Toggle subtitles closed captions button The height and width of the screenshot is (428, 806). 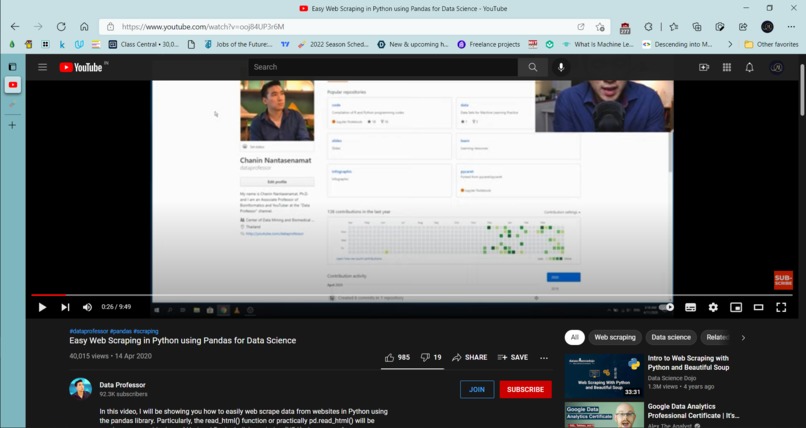coord(690,307)
